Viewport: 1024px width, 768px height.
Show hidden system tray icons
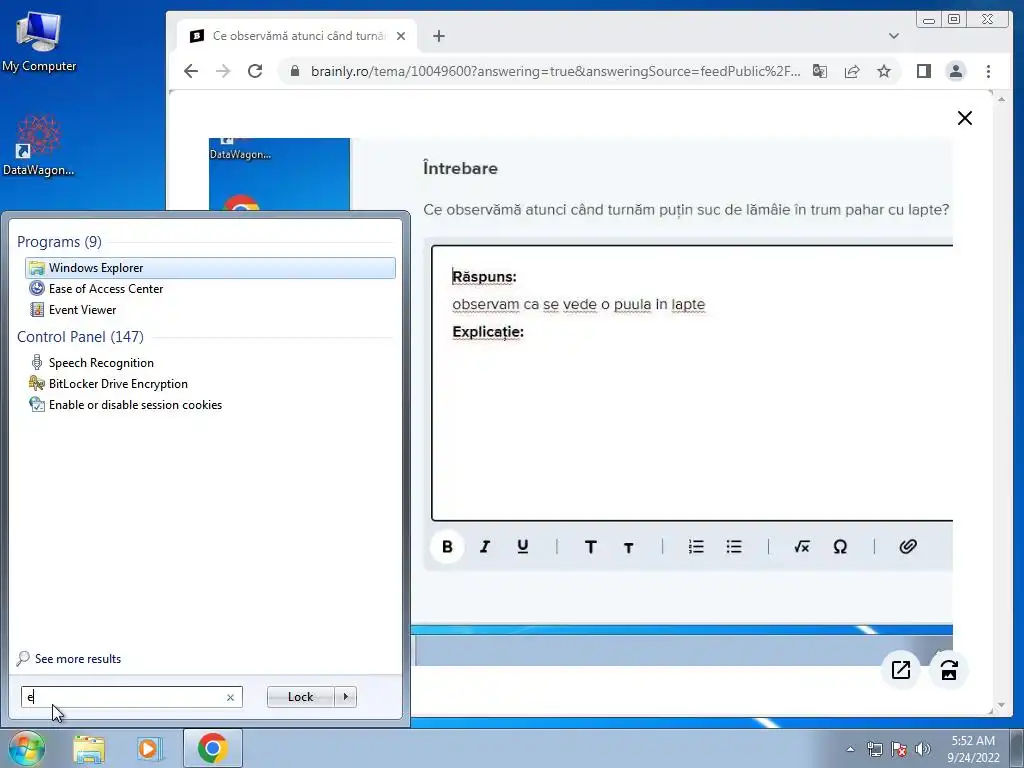pos(850,750)
